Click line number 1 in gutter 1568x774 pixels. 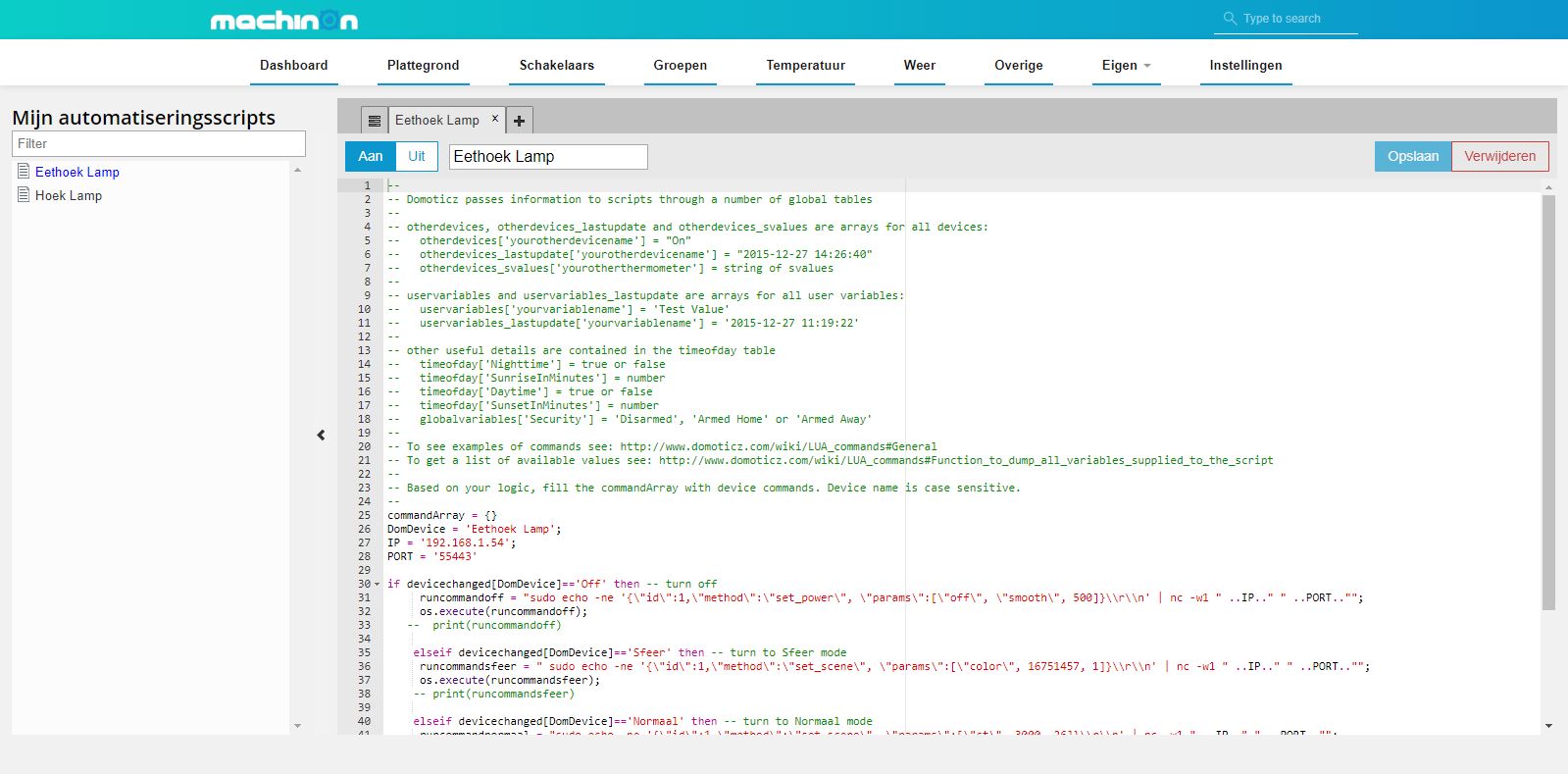click(x=367, y=185)
